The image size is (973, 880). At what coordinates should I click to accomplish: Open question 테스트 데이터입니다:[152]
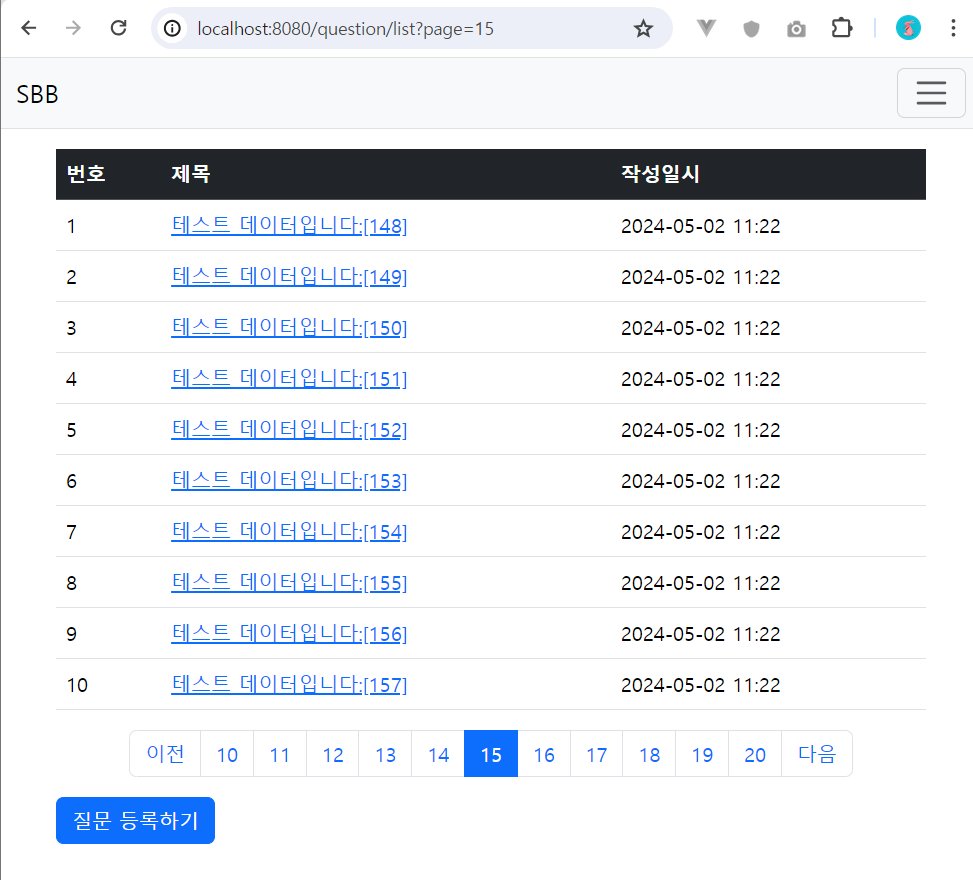coord(289,429)
